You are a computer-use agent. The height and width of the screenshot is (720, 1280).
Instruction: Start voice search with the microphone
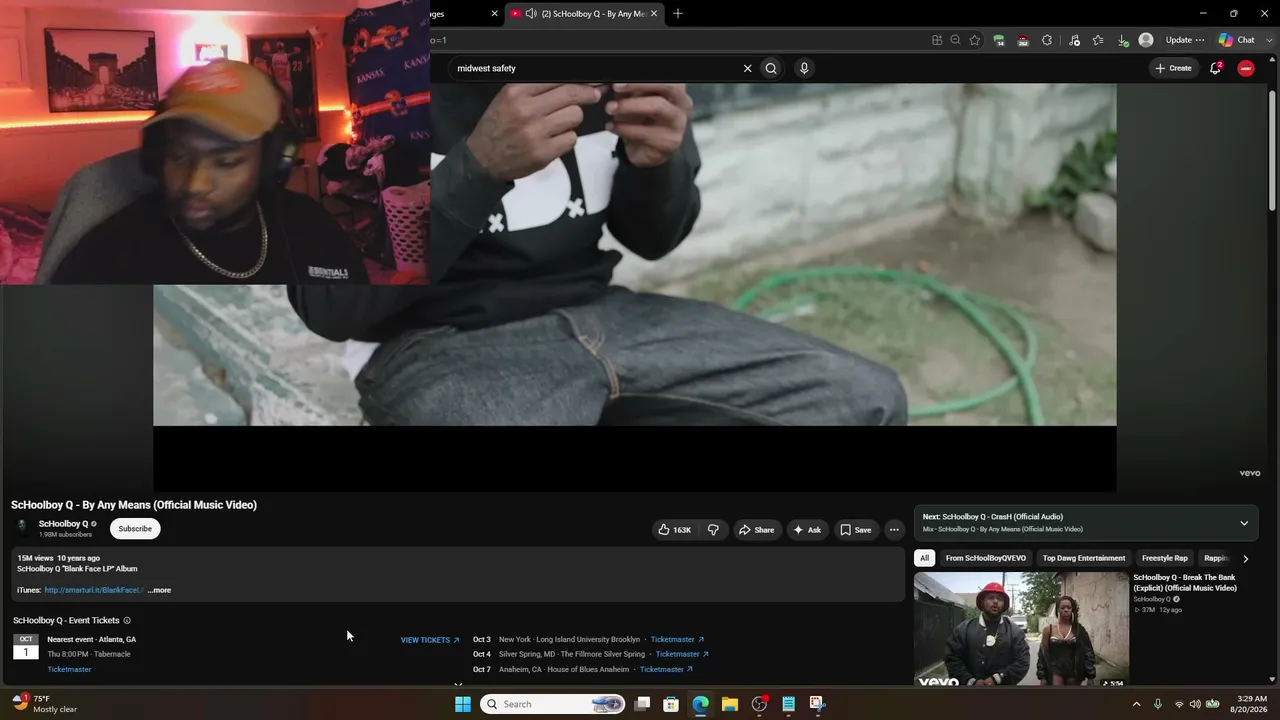[804, 68]
